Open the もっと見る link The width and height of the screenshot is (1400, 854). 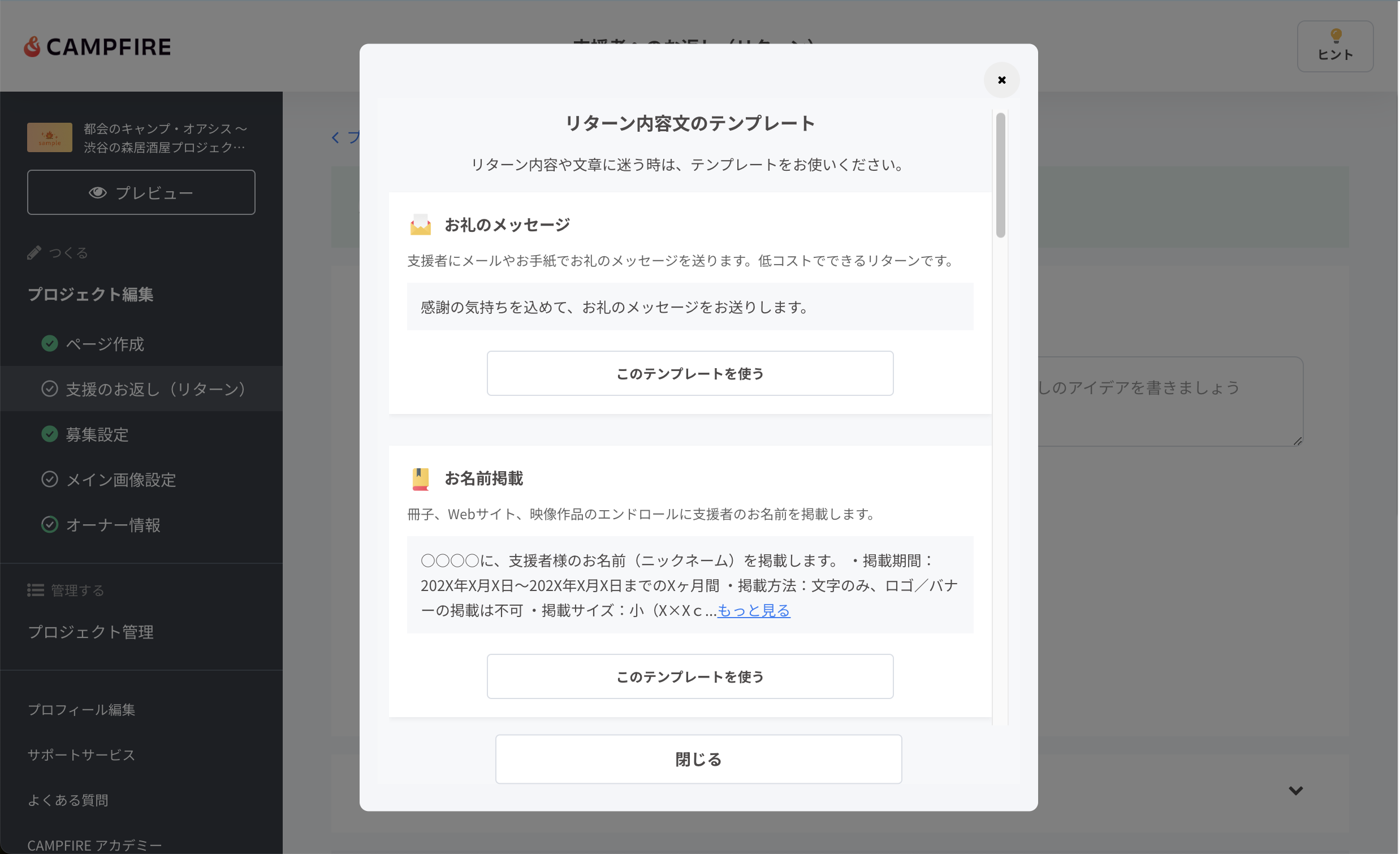click(x=754, y=610)
